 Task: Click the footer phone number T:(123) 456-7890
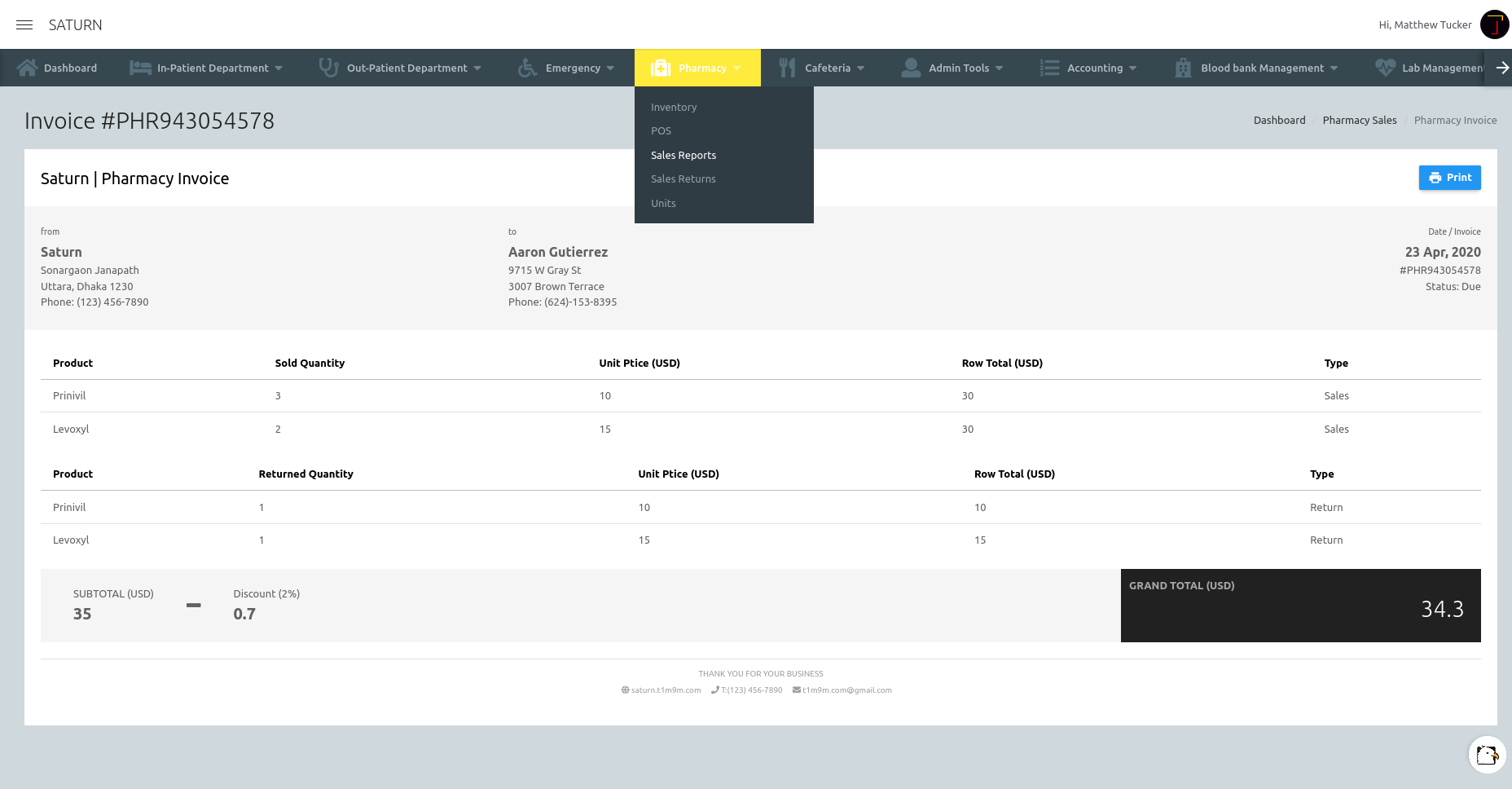pyautogui.click(x=751, y=690)
